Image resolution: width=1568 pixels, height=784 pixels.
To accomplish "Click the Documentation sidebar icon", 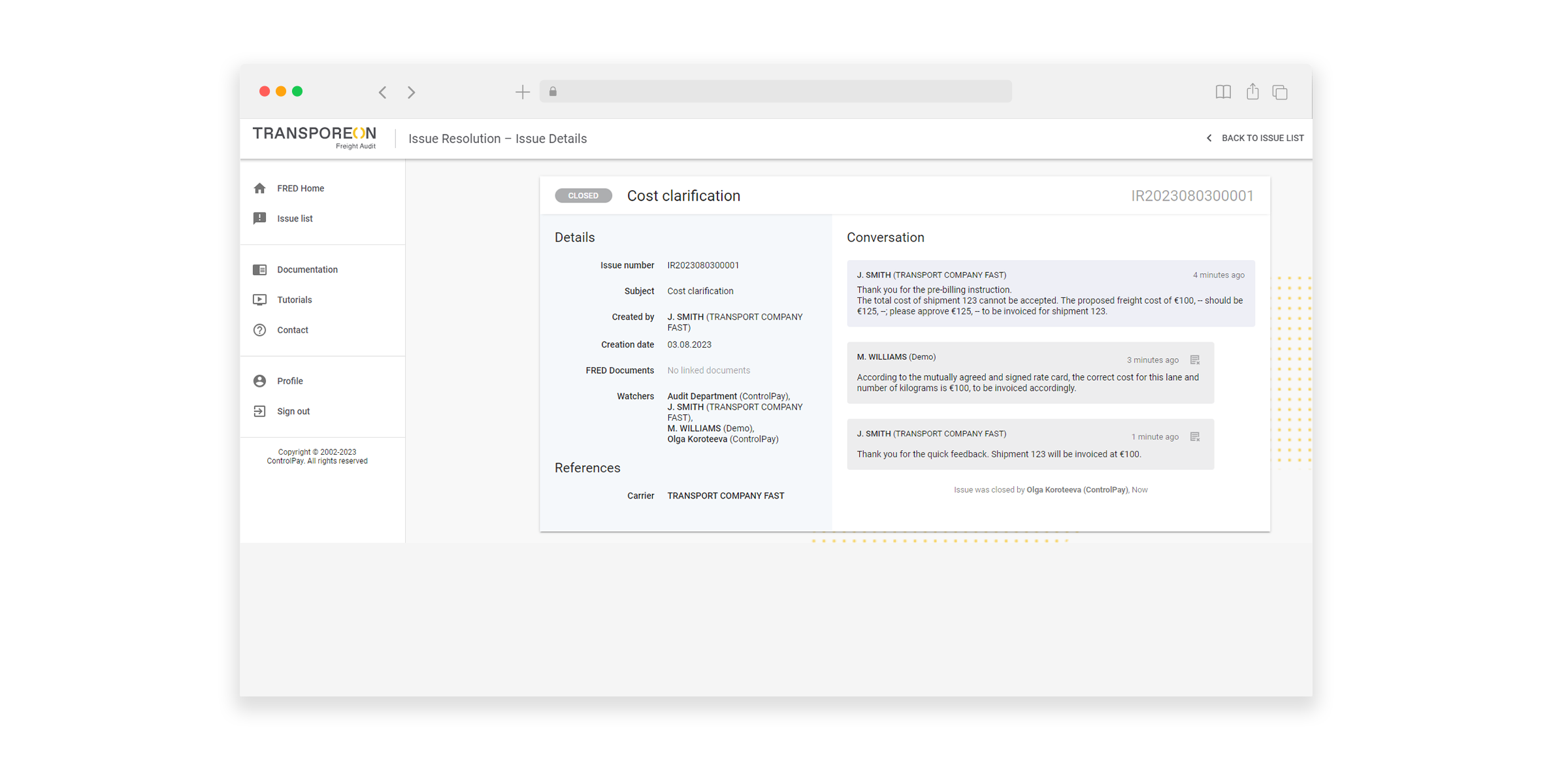I will [x=260, y=269].
